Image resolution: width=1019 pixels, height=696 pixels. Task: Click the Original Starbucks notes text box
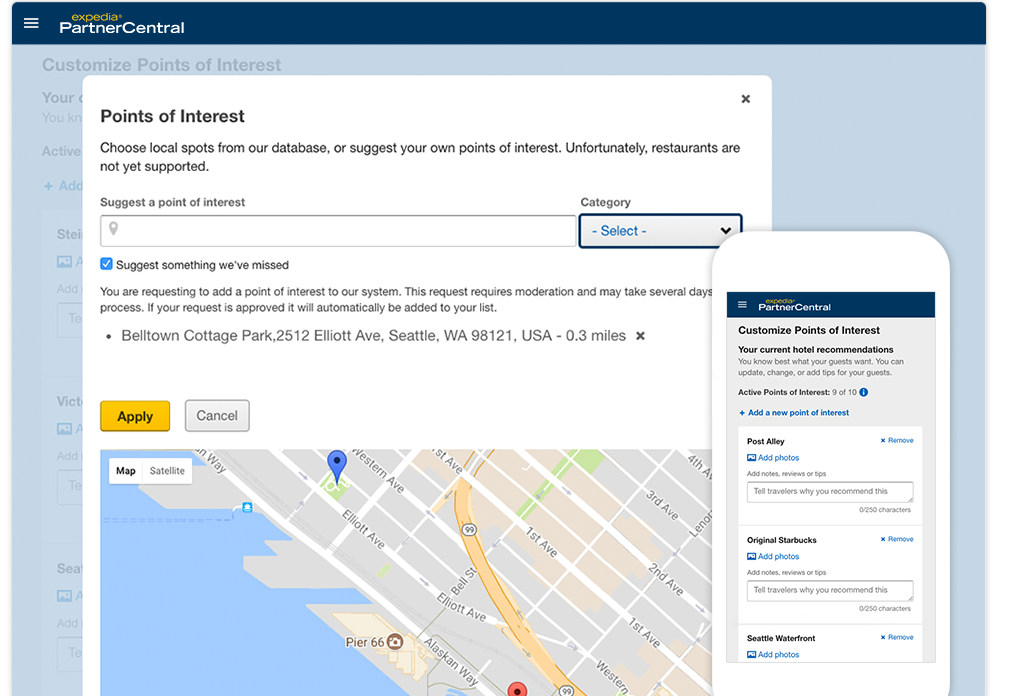(x=830, y=590)
